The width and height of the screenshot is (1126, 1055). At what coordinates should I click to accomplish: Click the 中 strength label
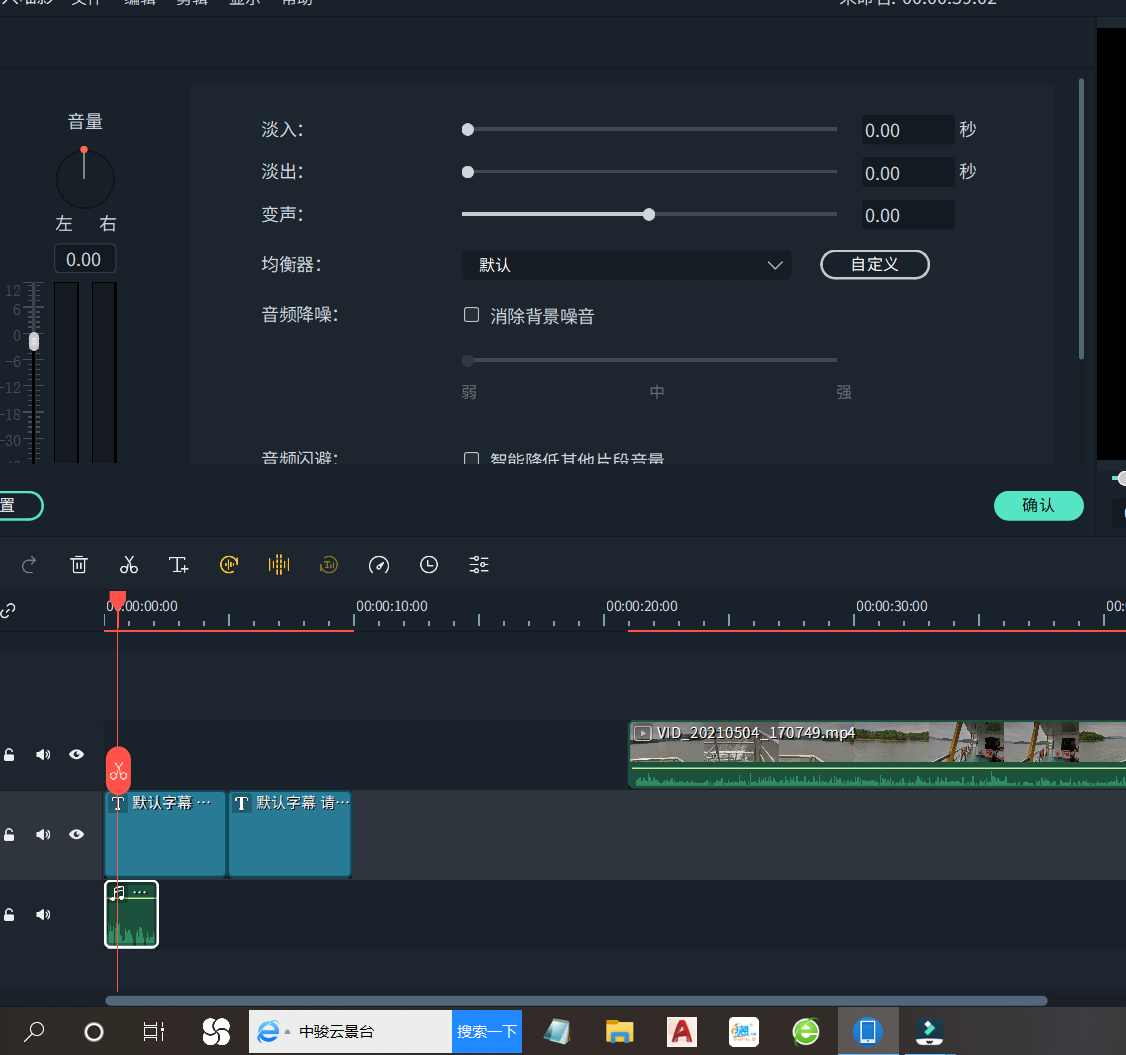tap(656, 392)
